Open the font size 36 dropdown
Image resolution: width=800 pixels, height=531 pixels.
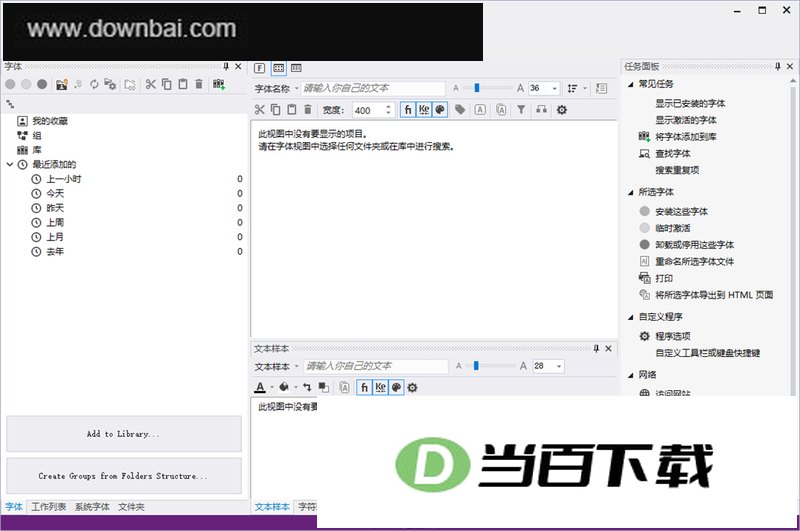(555, 88)
